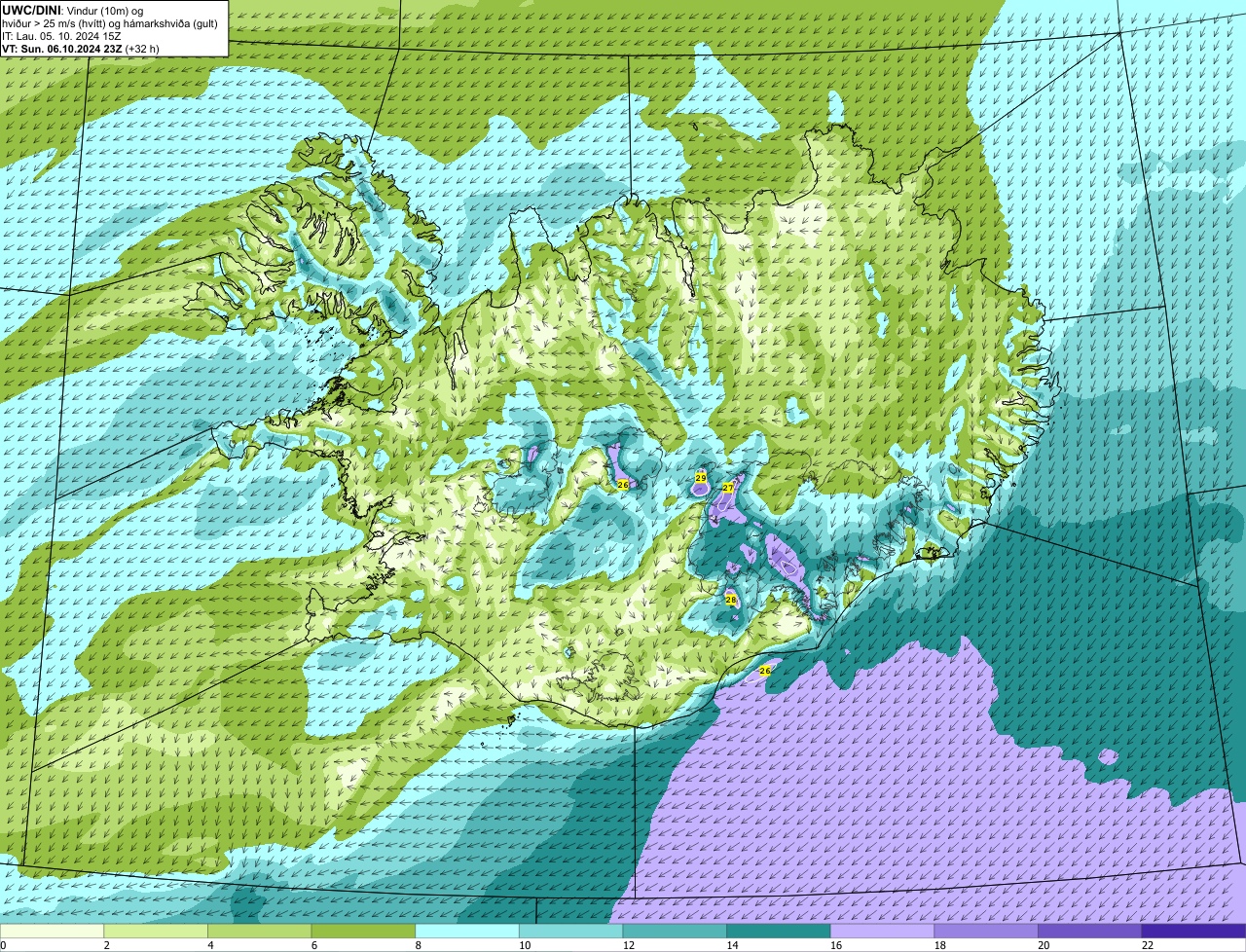Screen dimensions: 1246x952
Task: Pick the dark indigo above-22 m/s legend swatch
Action: (x=1193, y=931)
